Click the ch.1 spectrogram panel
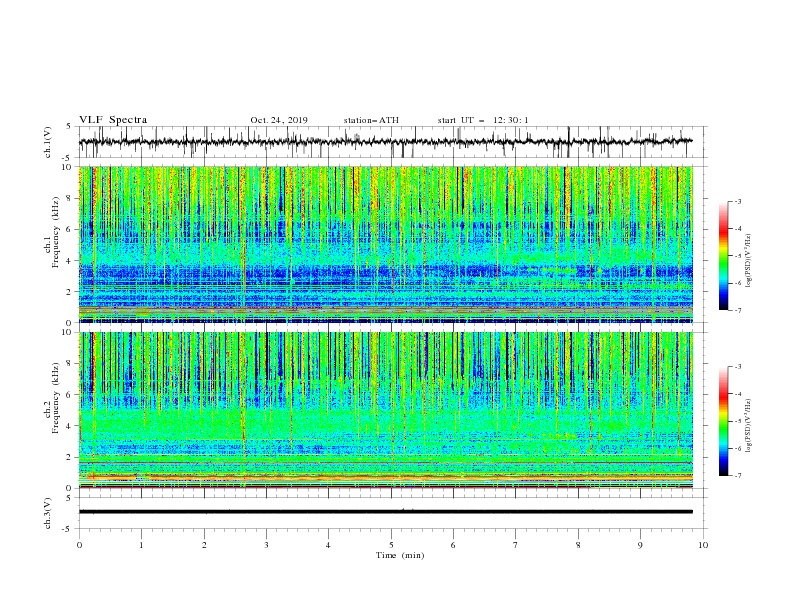This screenshot has height=612, width=792. click(385, 244)
